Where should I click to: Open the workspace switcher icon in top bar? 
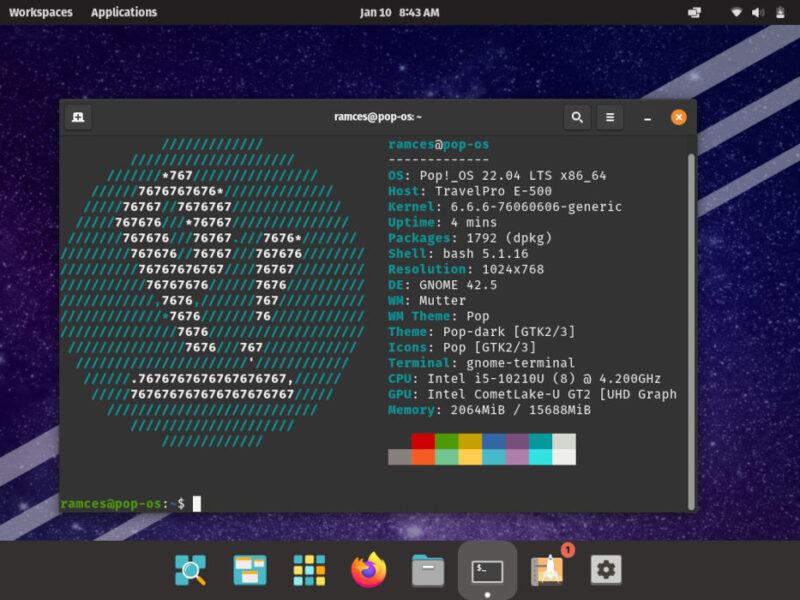coord(694,12)
